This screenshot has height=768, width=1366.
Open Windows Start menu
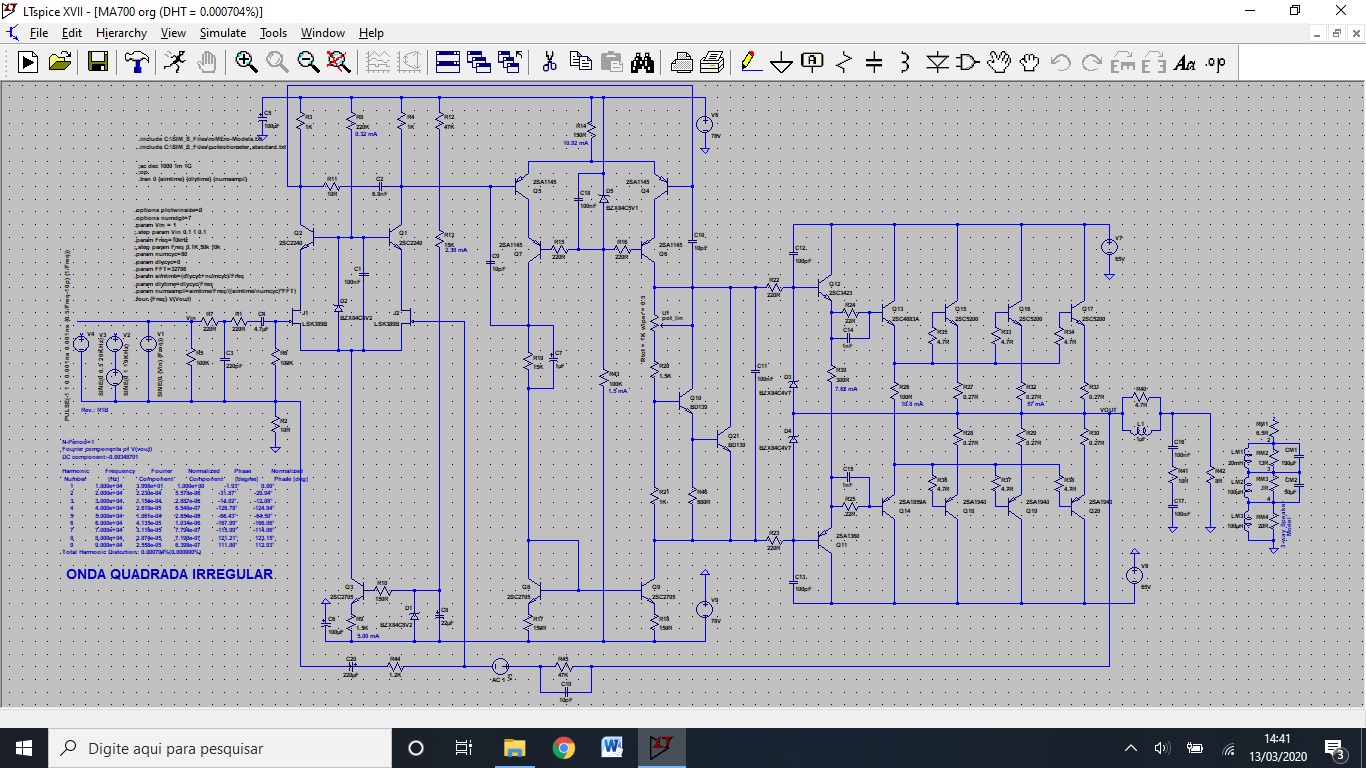pyautogui.click(x=23, y=748)
